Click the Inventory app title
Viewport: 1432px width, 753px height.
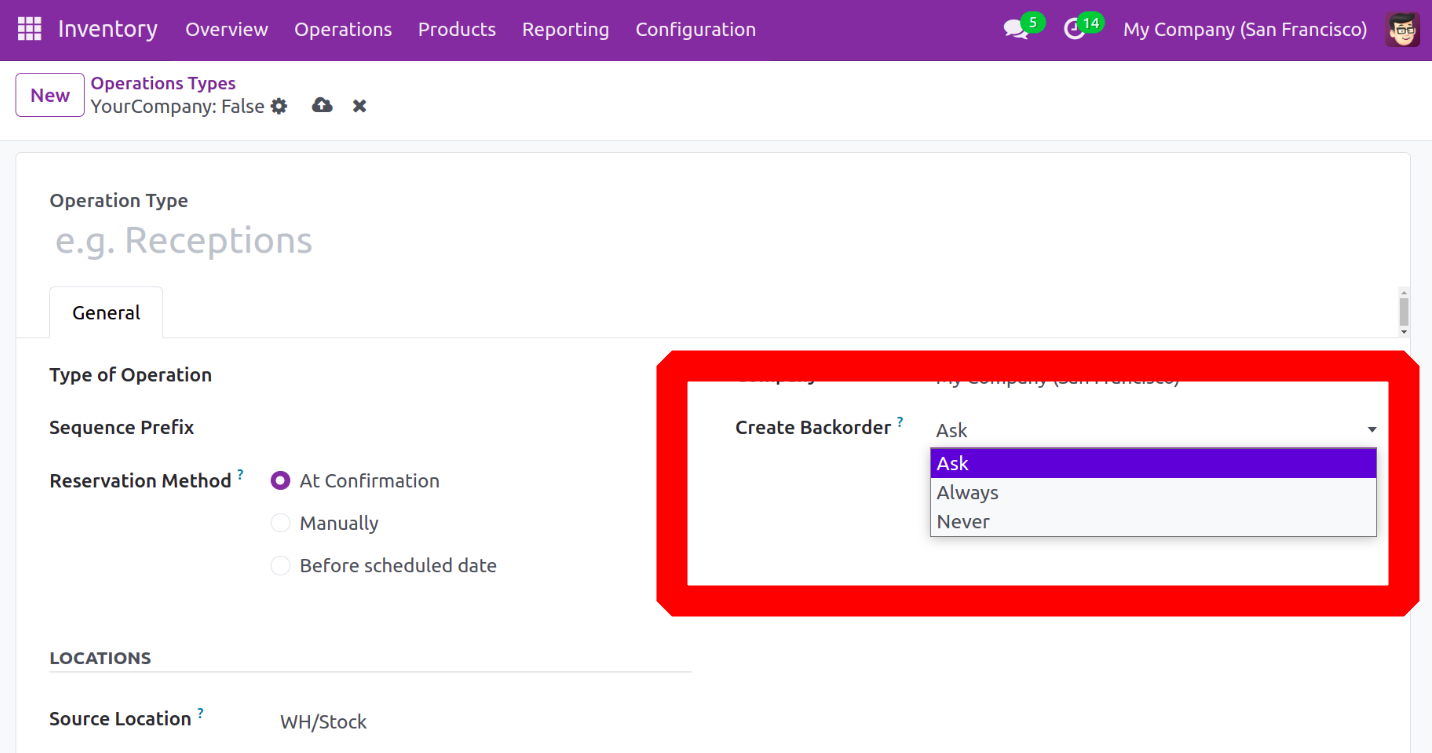click(x=108, y=29)
